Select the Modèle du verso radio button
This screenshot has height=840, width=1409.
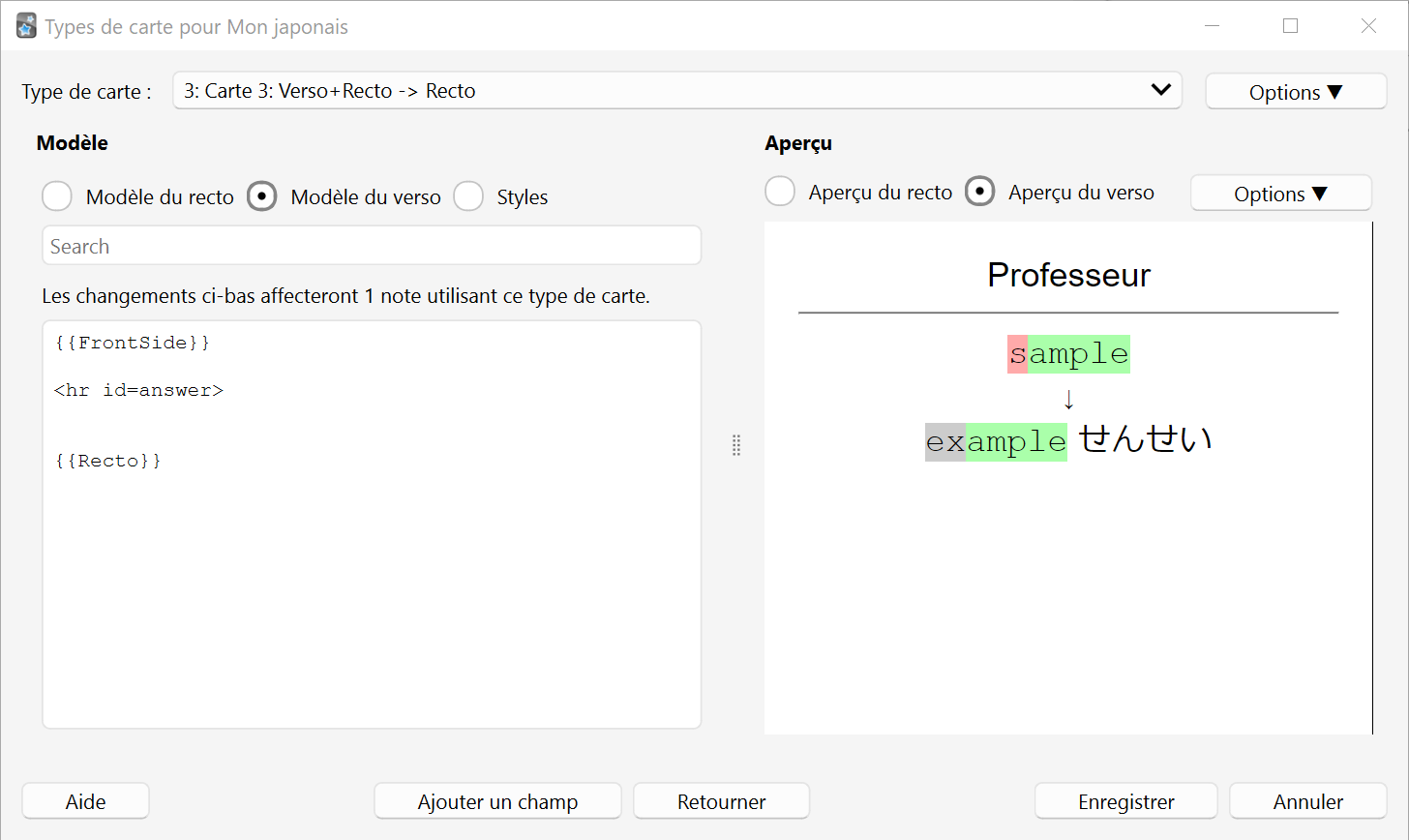point(262,196)
